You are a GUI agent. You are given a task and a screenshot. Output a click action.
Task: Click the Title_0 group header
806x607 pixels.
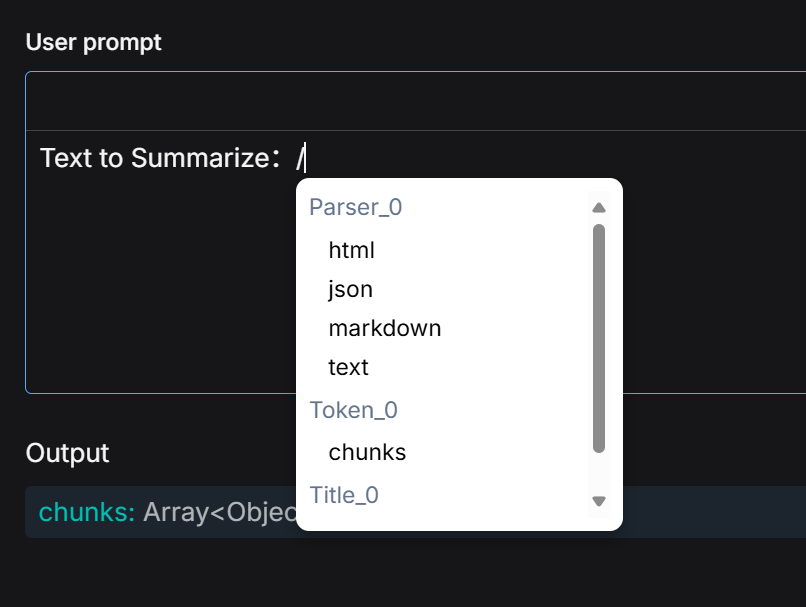[344, 495]
